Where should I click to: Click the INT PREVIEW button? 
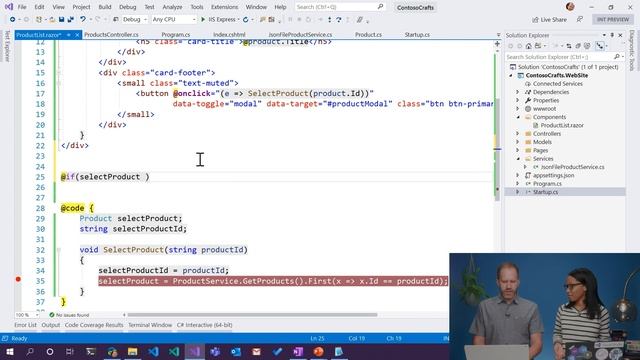click(x=613, y=20)
